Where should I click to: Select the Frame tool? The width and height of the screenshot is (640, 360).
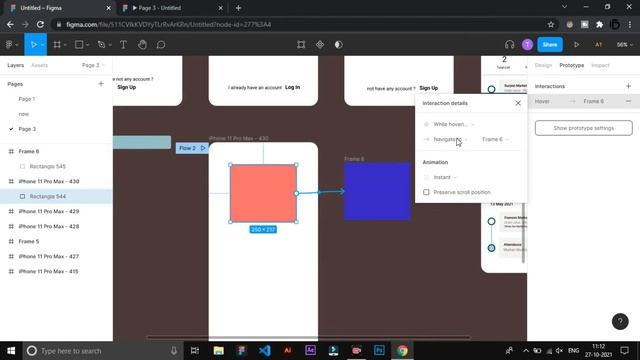(57, 44)
